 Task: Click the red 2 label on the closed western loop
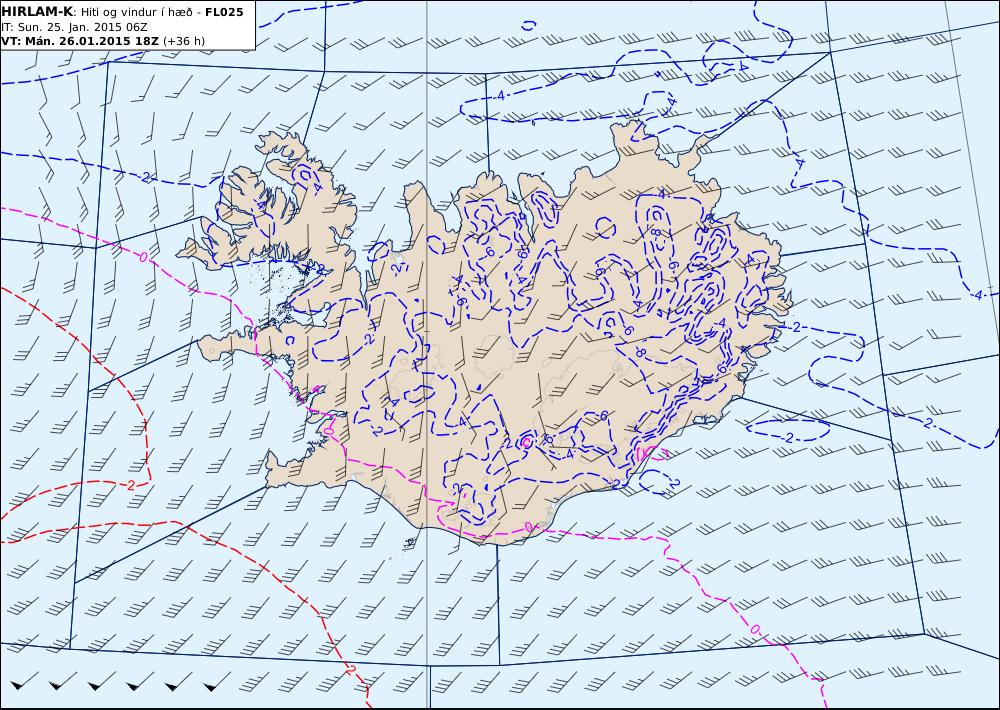[131, 485]
